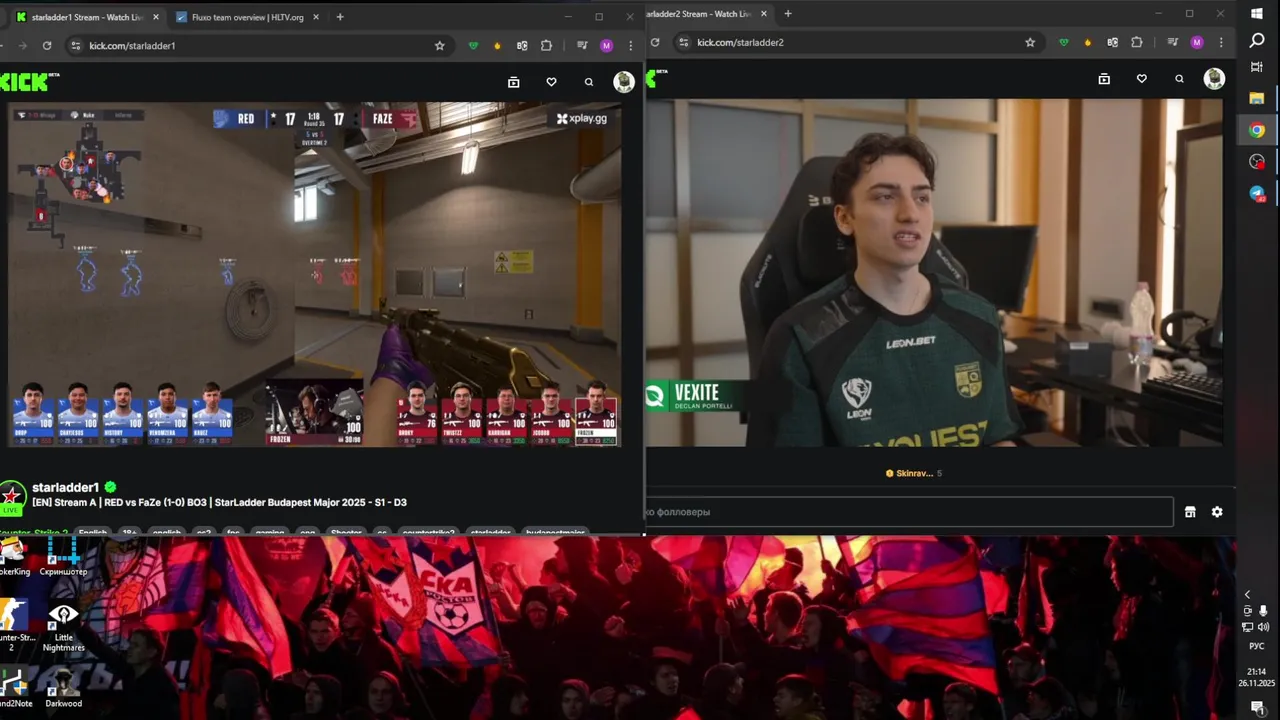
Task: Open the volume tray icon
Action: [1263, 627]
